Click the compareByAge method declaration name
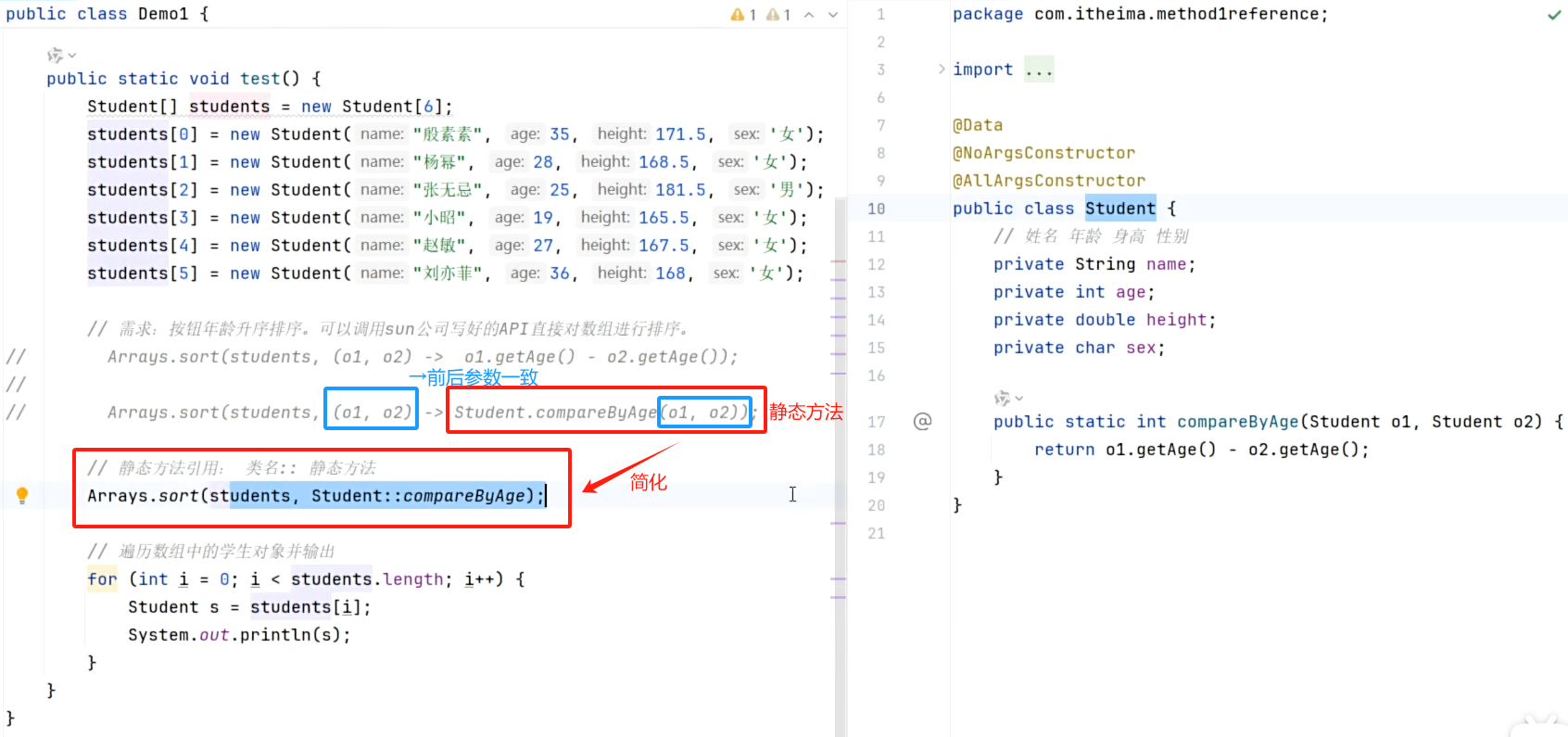Viewport: 1568px width, 737px height. tap(1238, 422)
